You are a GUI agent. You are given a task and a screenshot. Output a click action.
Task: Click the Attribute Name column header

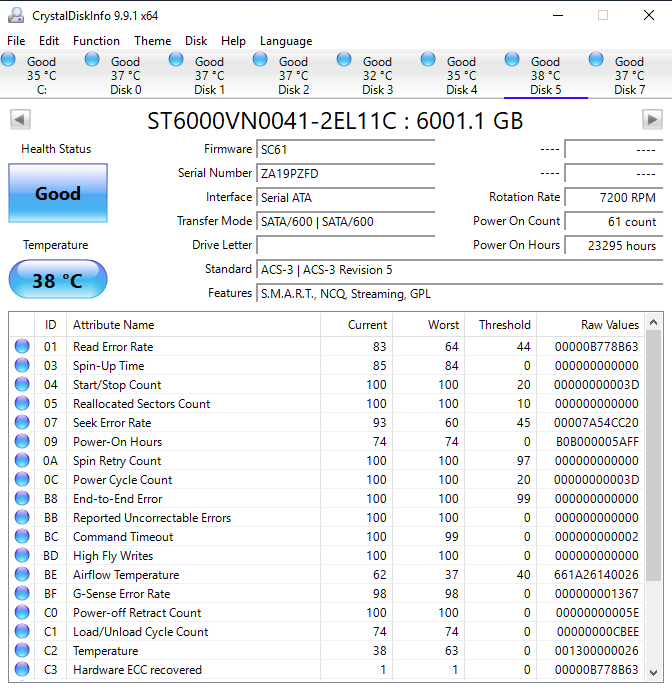pyautogui.click(x=193, y=325)
